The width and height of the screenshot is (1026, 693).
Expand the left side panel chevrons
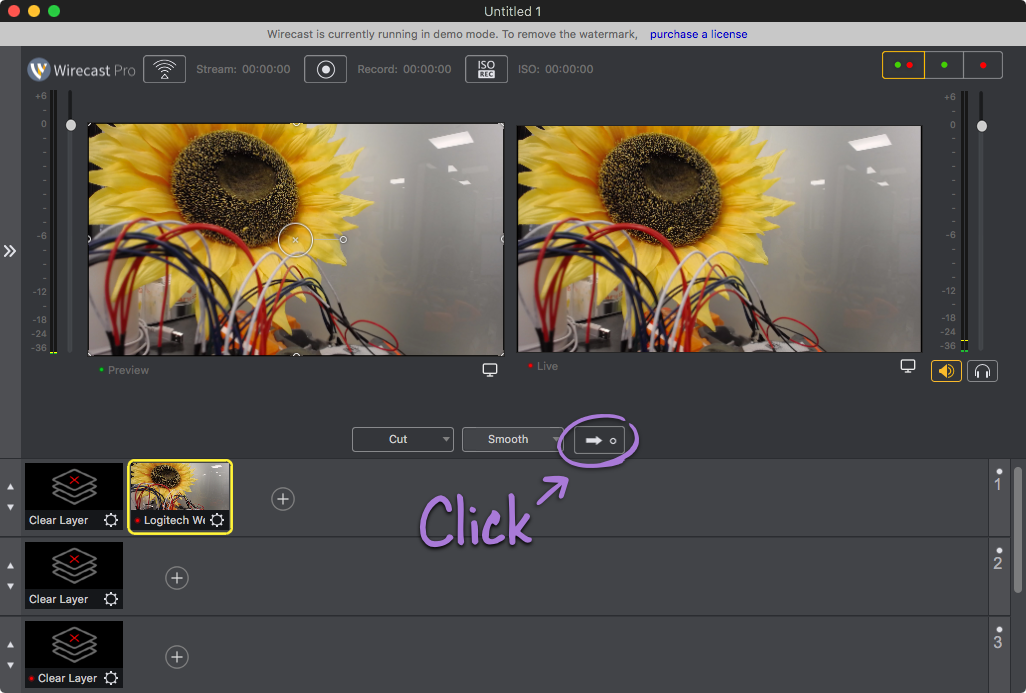point(10,251)
